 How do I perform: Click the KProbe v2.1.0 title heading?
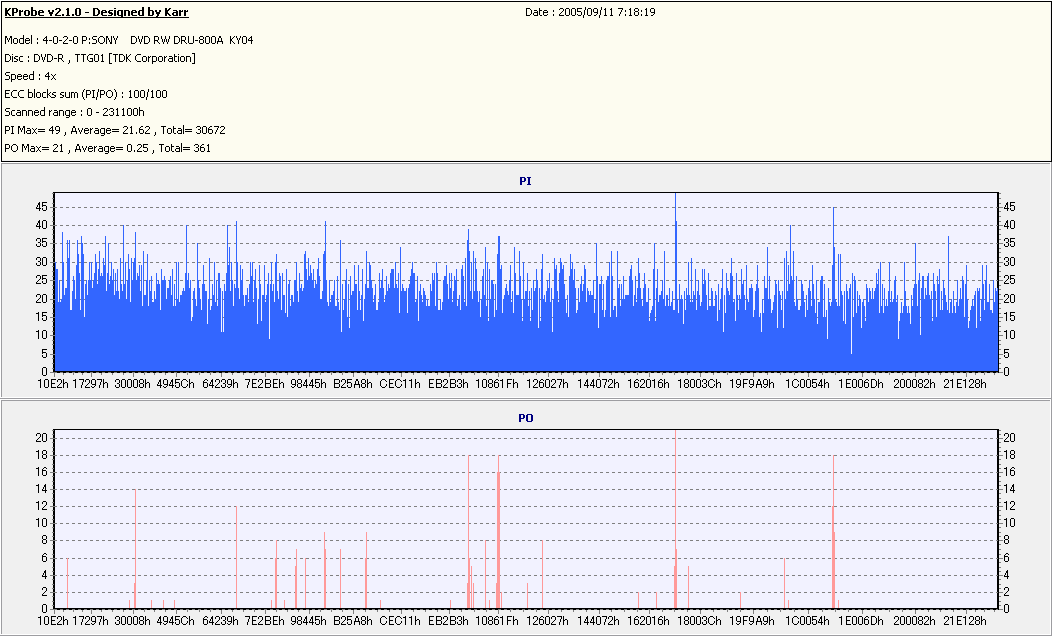(96, 12)
